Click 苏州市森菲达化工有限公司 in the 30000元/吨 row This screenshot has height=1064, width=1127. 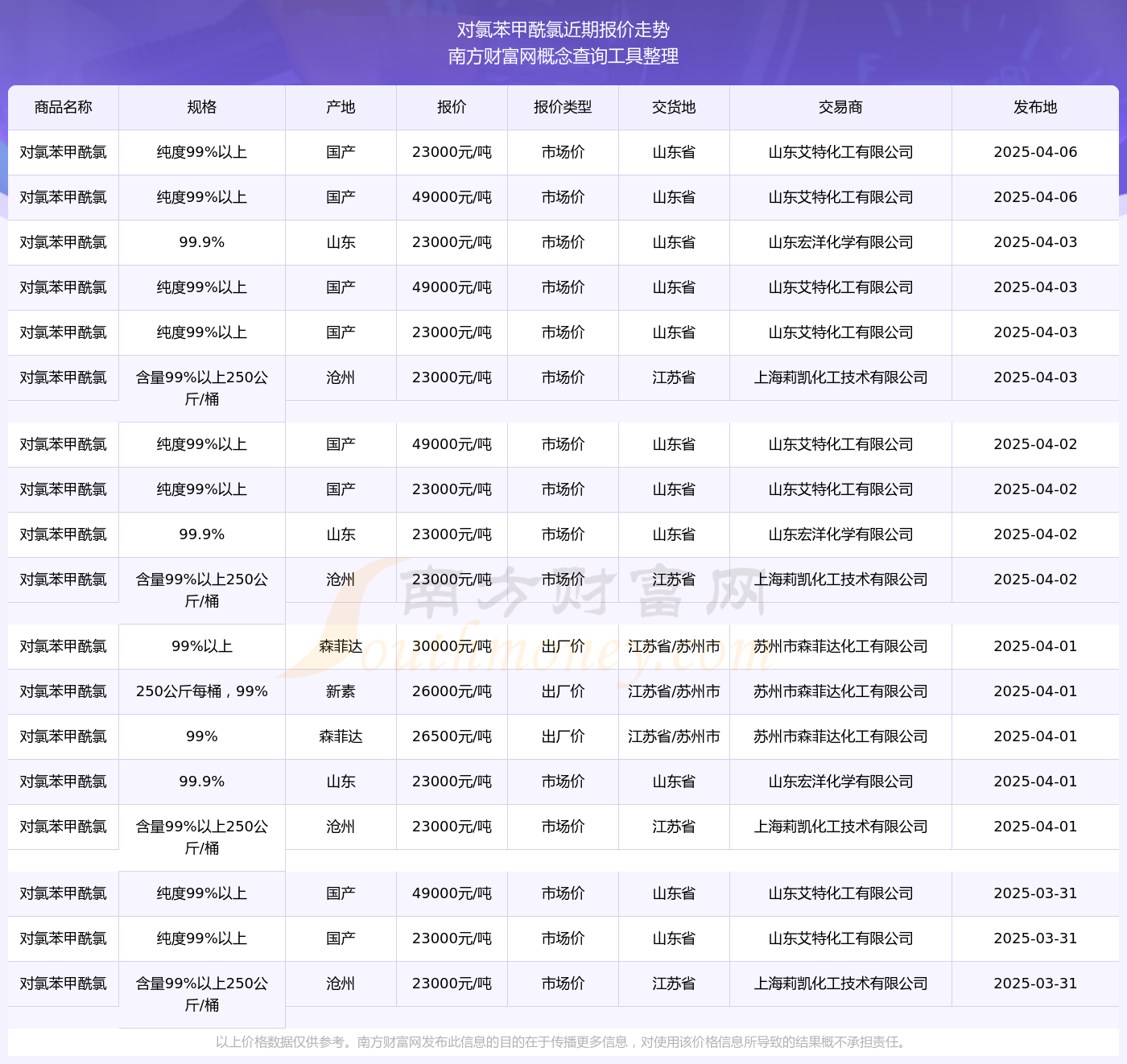pos(840,646)
